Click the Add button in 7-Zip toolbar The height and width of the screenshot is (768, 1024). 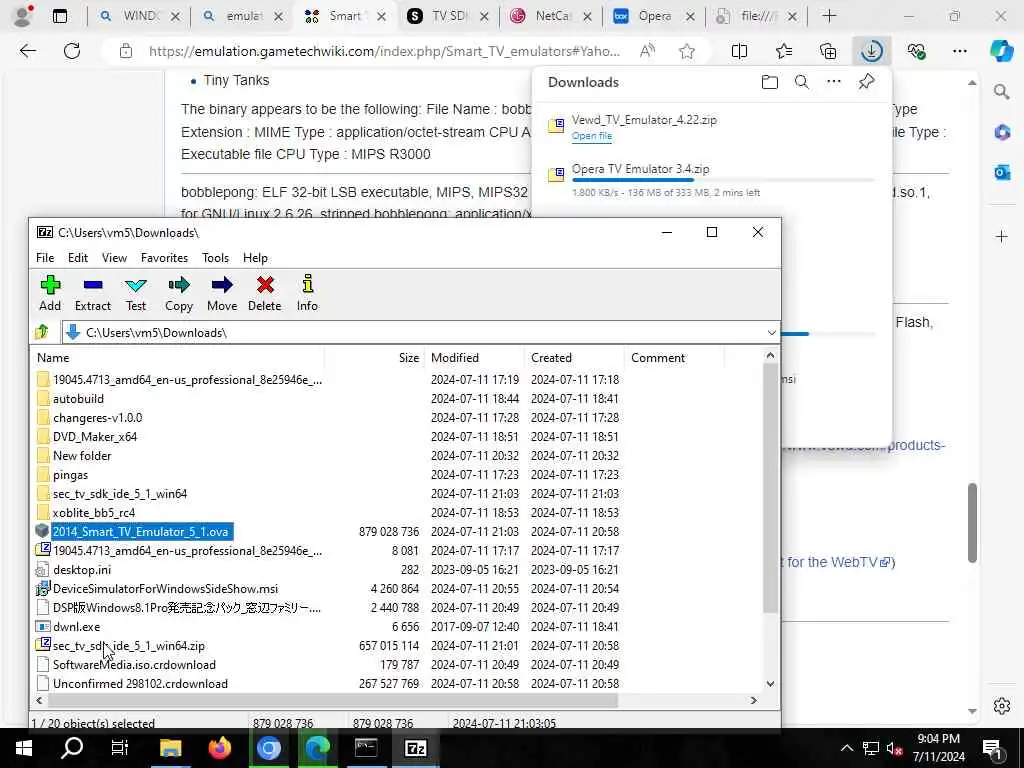pyautogui.click(x=50, y=293)
